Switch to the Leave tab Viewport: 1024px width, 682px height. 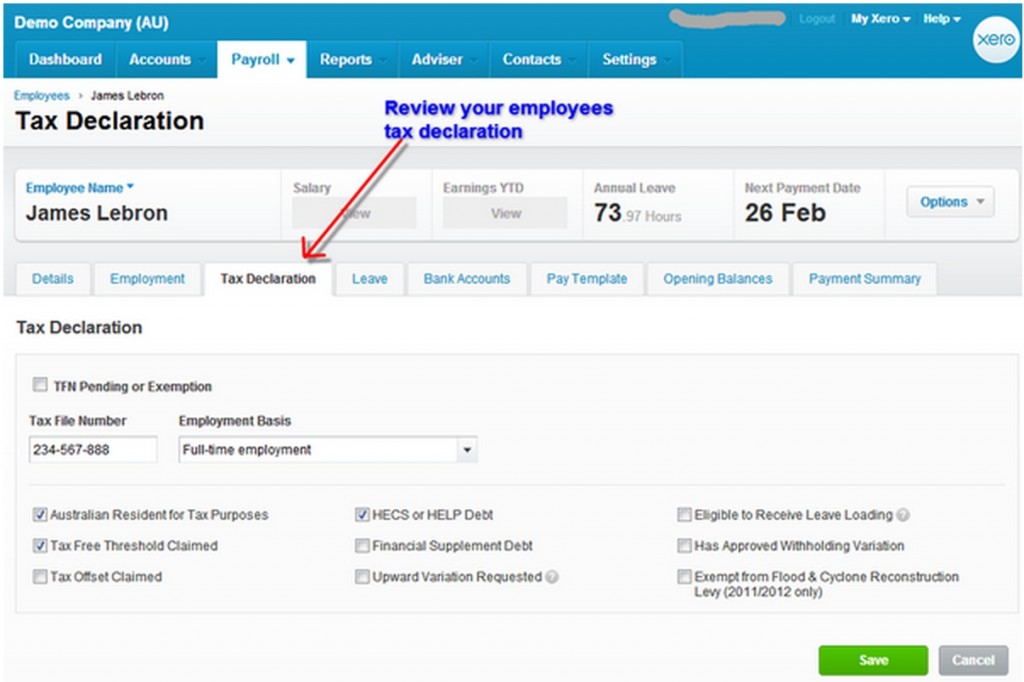(x=369, y=279)
